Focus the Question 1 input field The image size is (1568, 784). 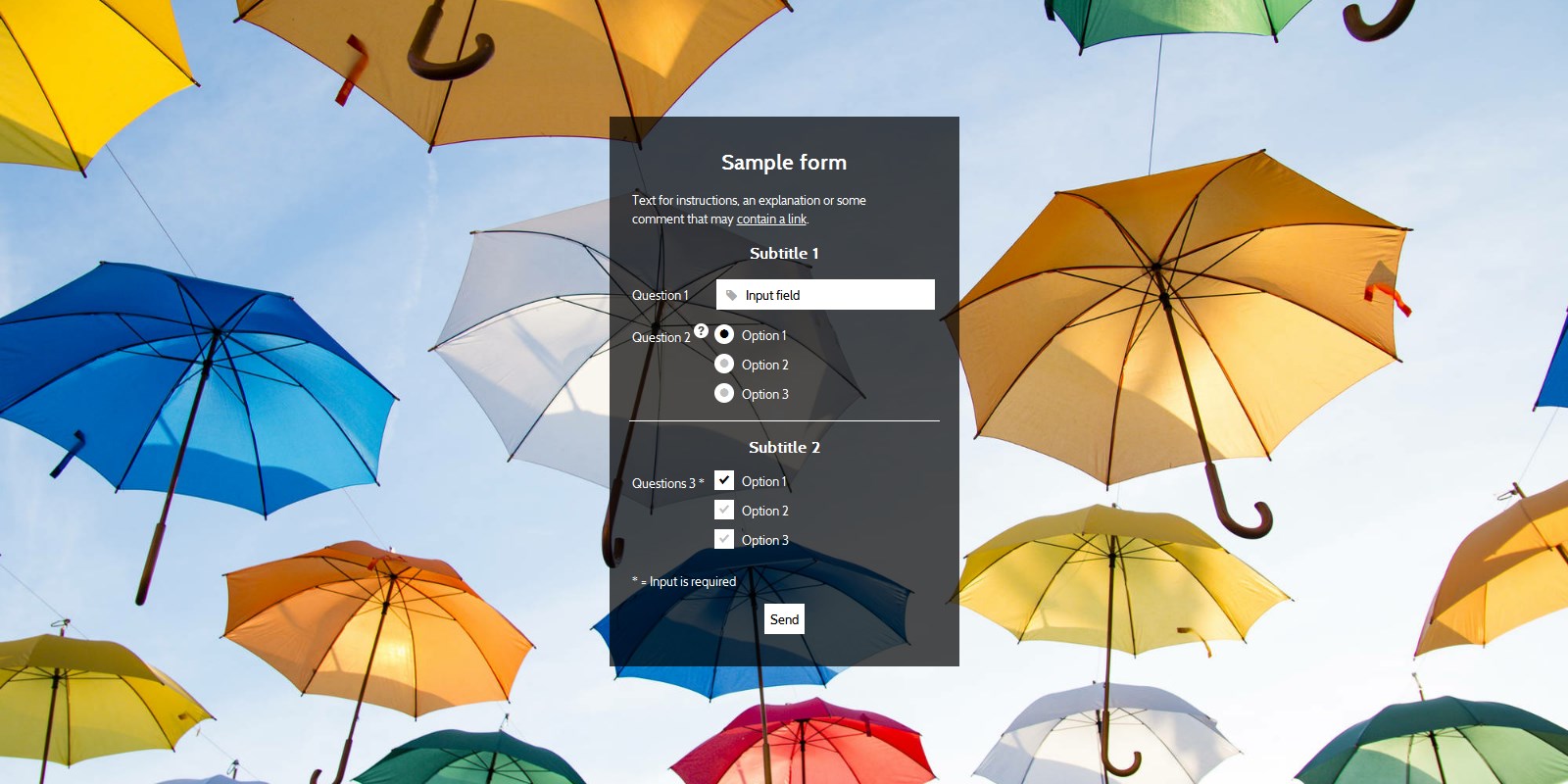(x=825, y=295)
